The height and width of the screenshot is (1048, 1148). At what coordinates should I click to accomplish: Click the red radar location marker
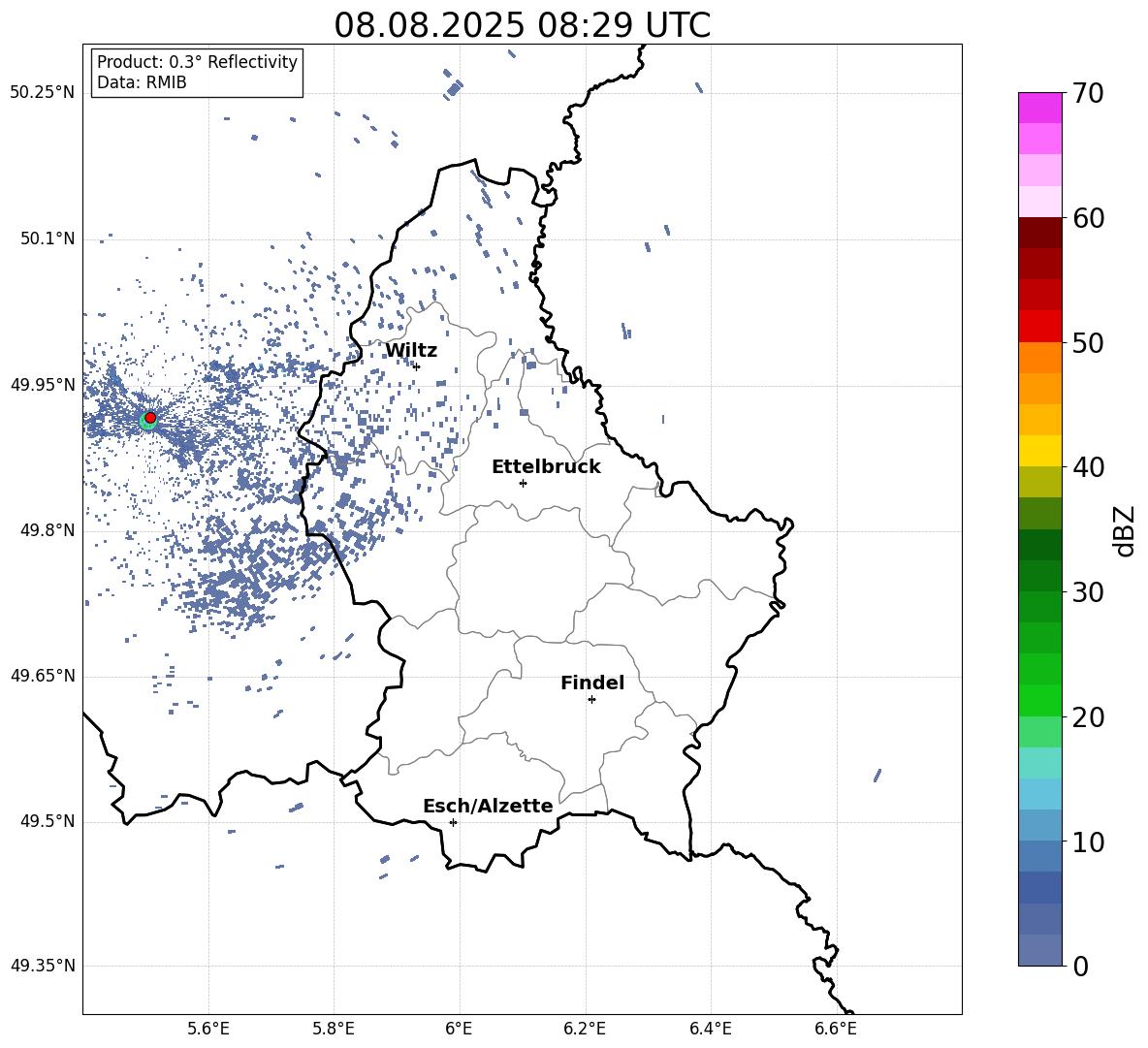(x=150, y=418)
